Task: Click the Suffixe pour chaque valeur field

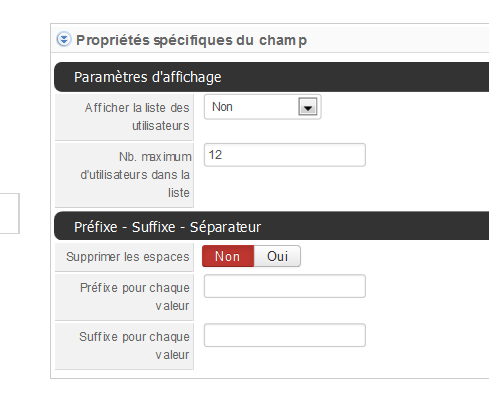Action: [285, 335]
